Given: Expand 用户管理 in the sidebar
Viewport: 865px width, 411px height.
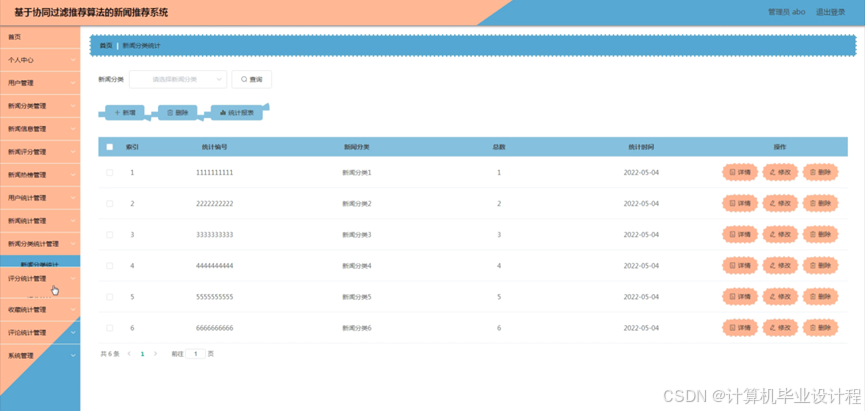Looking at the screenshot, I should coord(40,83).
